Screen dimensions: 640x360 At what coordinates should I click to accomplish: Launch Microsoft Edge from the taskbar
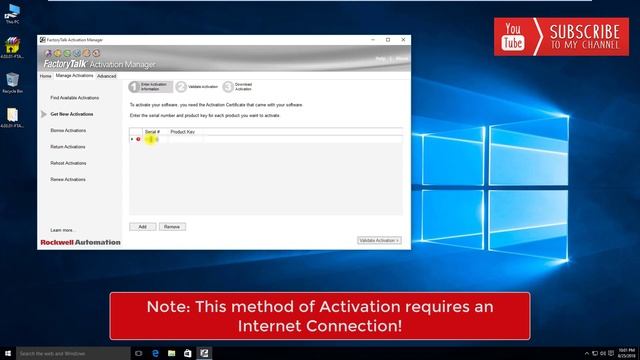(x=155, y=353)
